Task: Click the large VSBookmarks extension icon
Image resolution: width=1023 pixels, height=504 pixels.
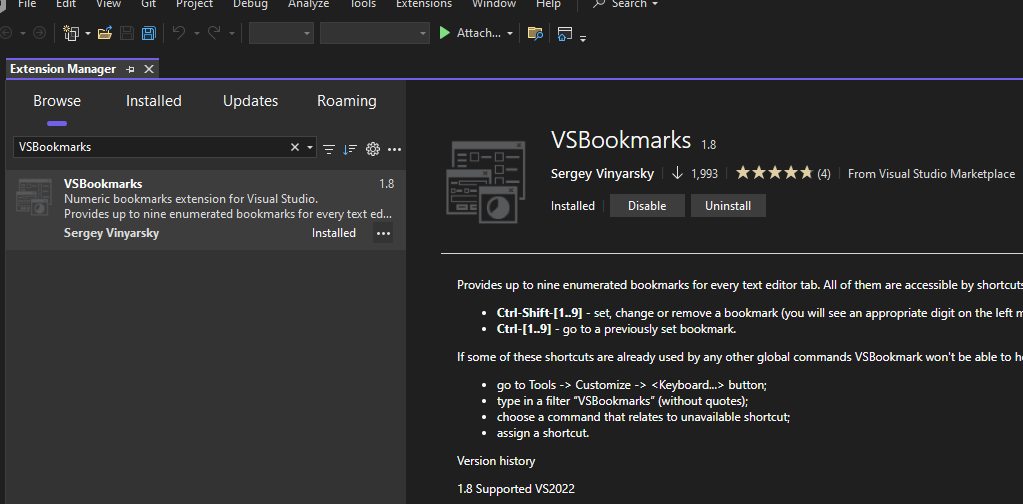Action: point(485,182)
